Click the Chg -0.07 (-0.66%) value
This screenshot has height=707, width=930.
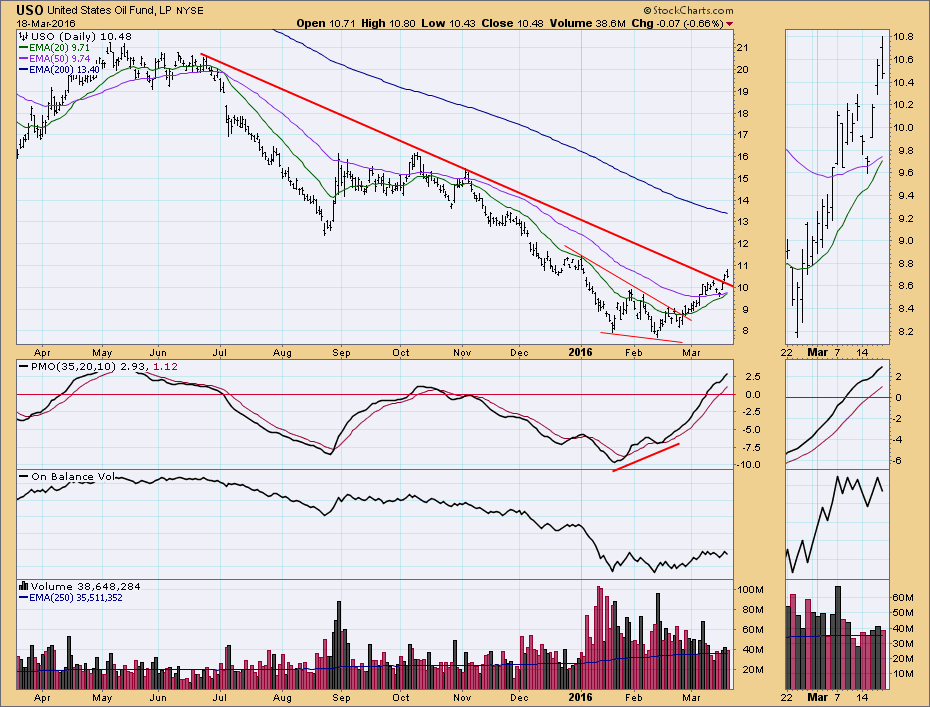click(677, 24)
